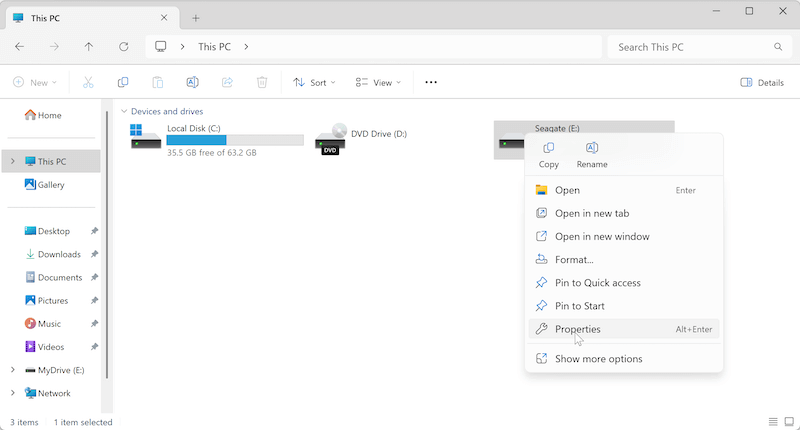The image size is (800, 430).
Task: Choose Properties from the context menu
Action: (x=623, y=329)
